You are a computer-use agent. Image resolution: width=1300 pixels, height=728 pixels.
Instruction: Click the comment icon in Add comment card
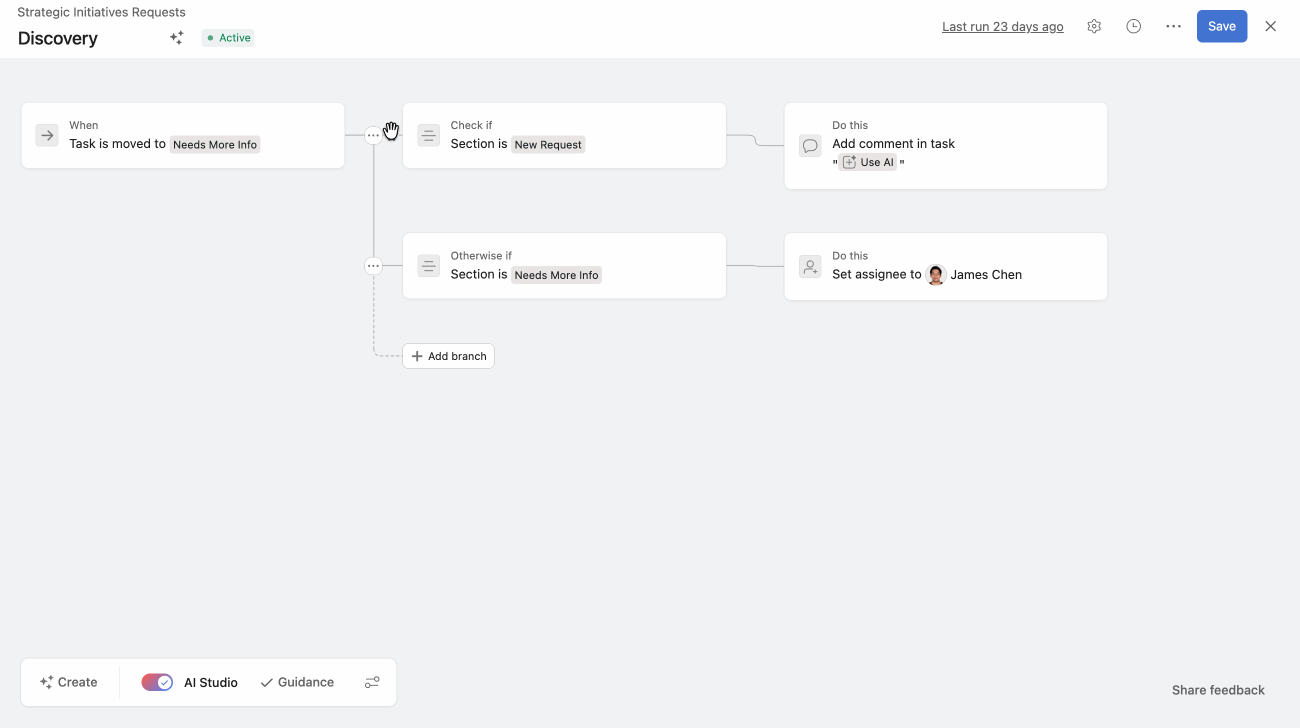pos(810,146)
